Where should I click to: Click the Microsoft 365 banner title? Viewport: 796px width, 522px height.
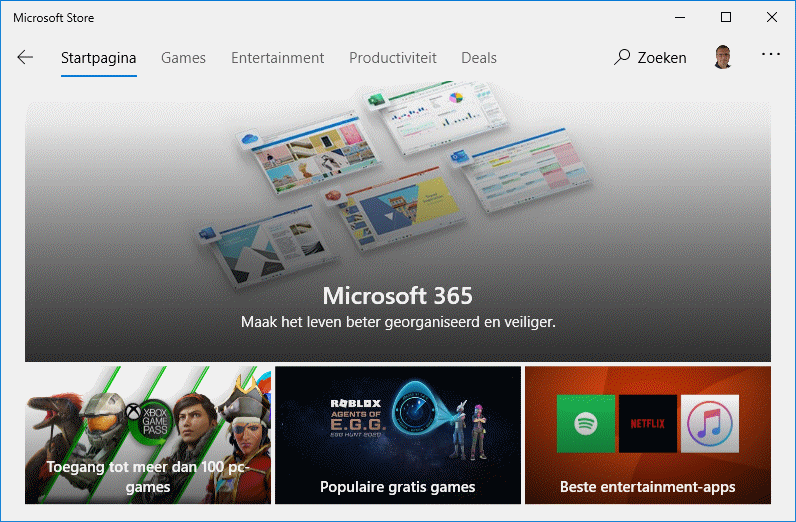398,296
